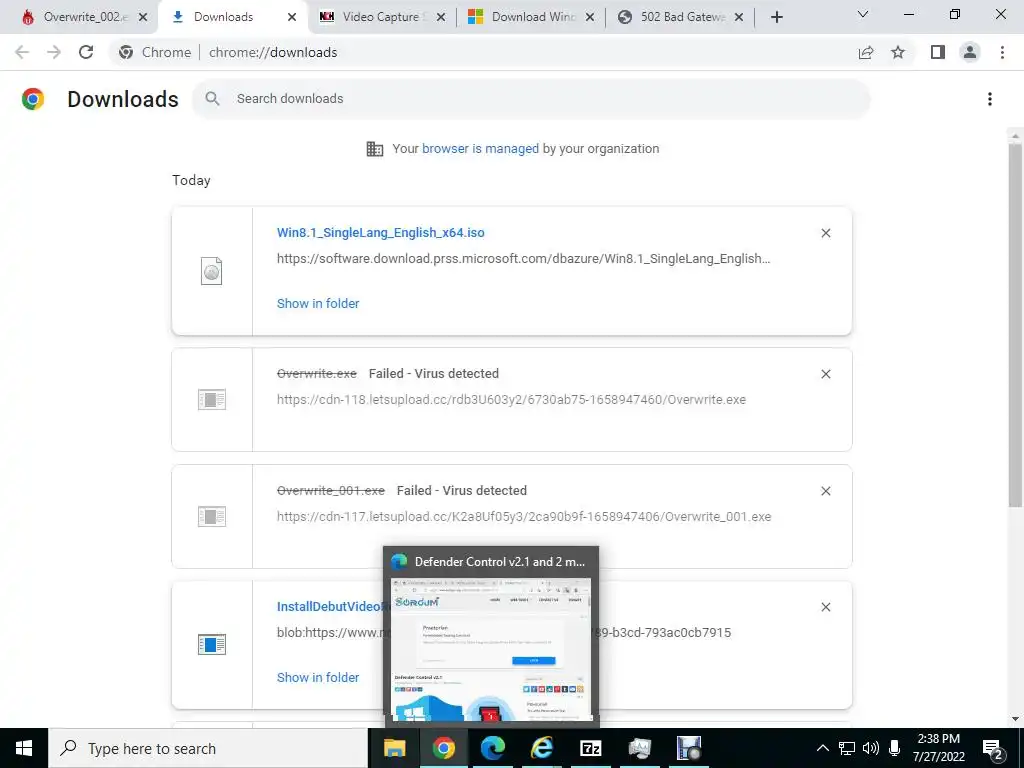Remove Overwrite.exe entry from list

click(x=825, y=374)
